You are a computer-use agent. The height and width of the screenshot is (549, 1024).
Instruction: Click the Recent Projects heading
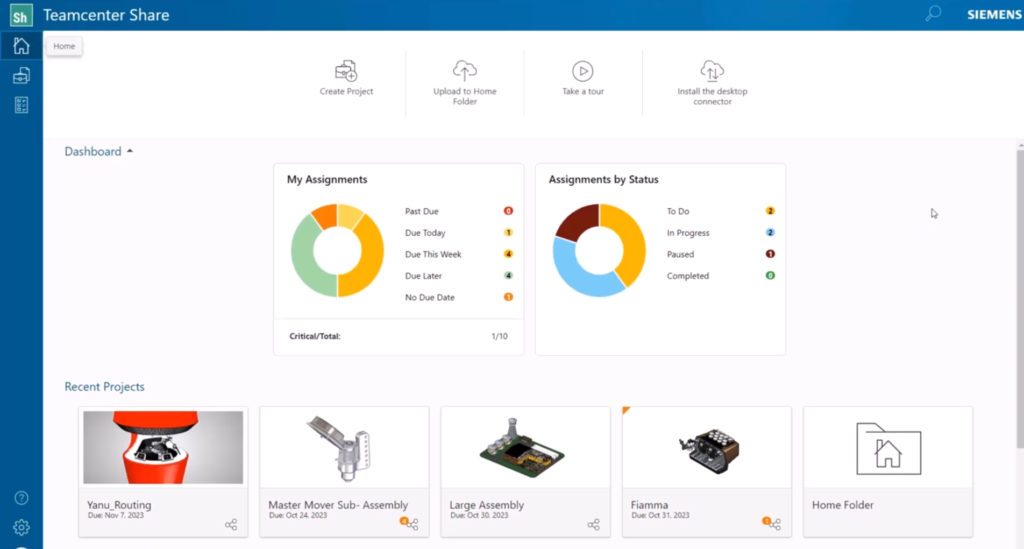point(104,386)
